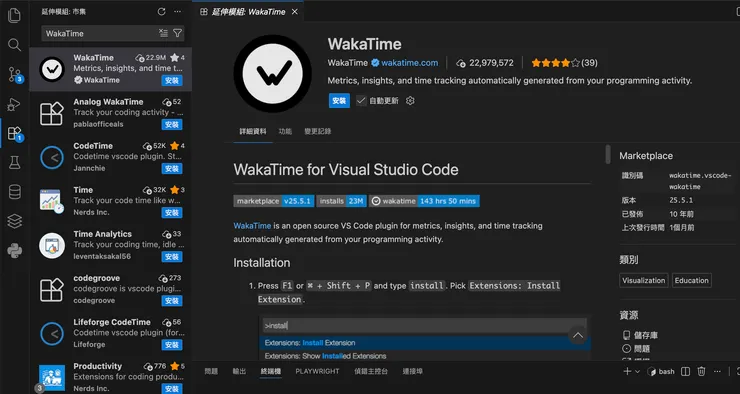Split the terminal panel
This screenshot has height=394, width=740.
(686, 371)
